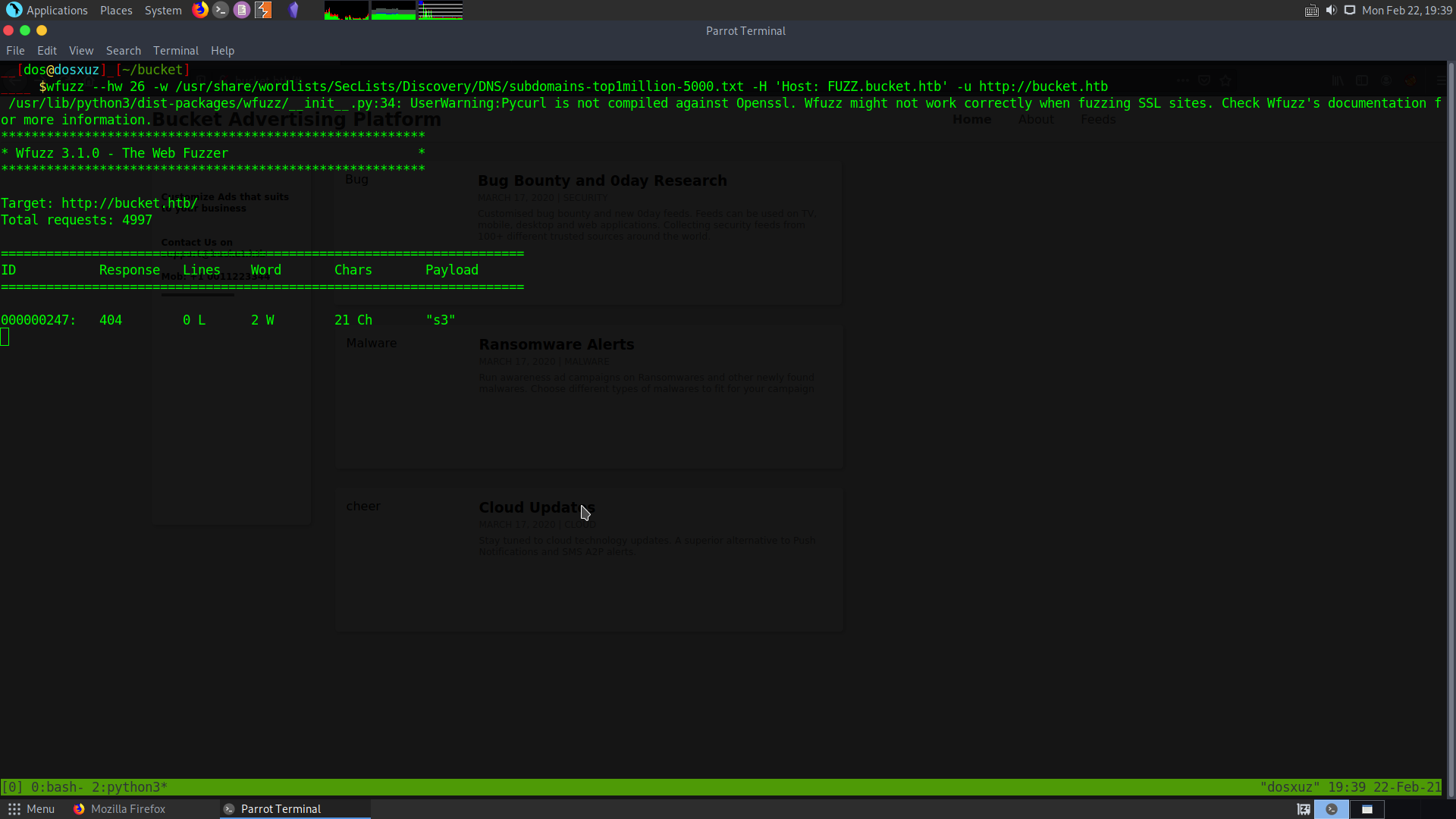Screen dimensions: 1456x819
Task: Click the clock showing Mon Feb 22
Action: point(1407,10)
